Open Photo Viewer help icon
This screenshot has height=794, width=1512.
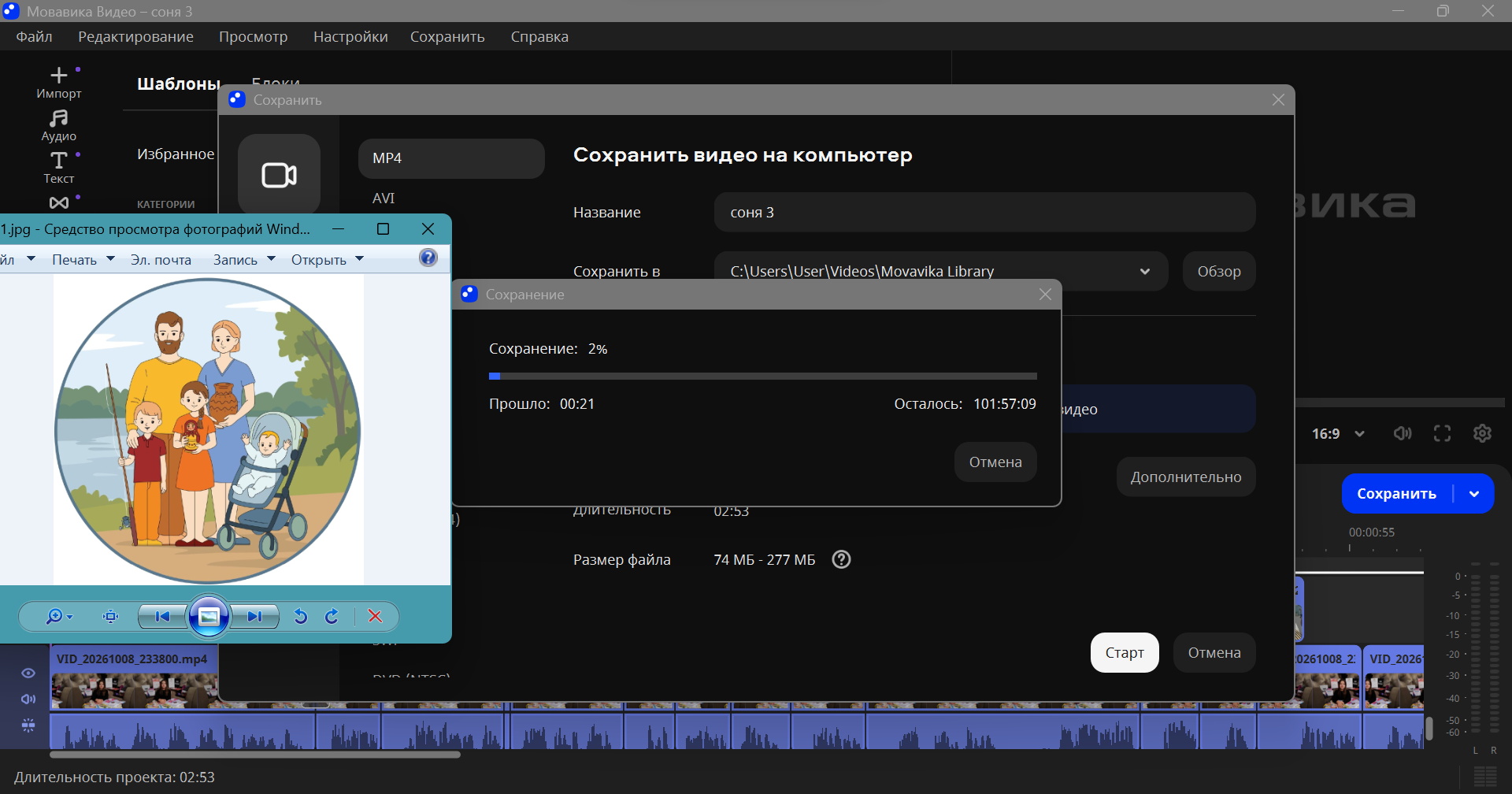(428, 258)
